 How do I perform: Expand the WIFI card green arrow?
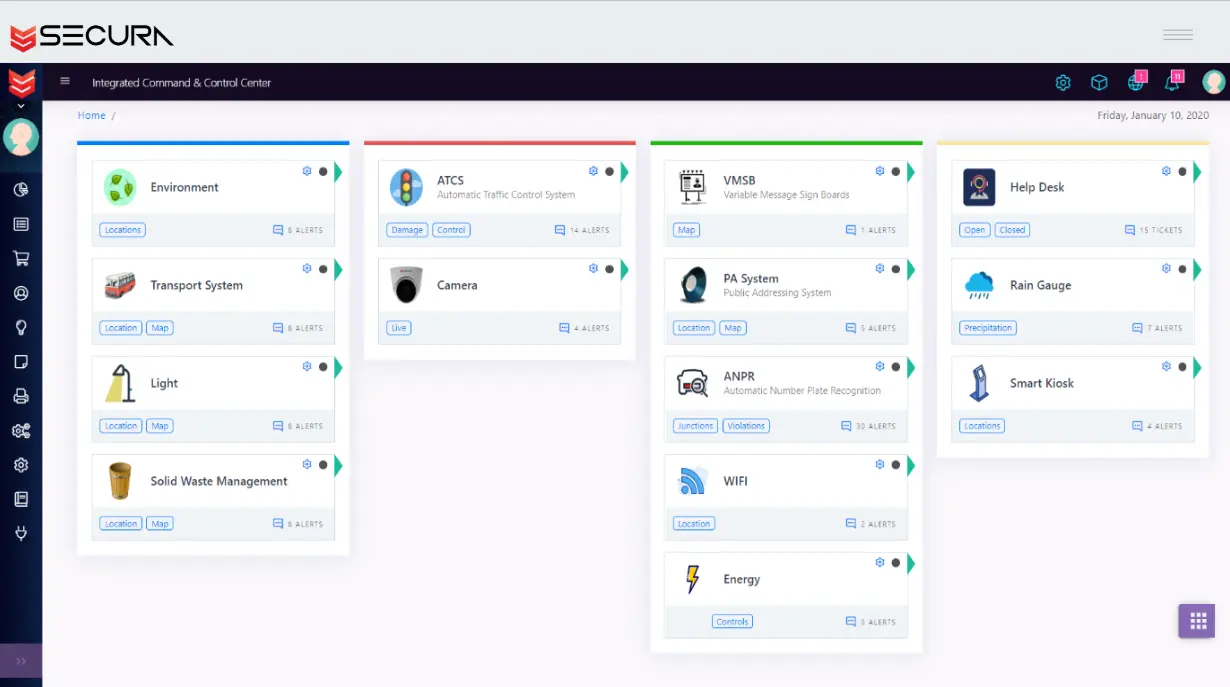[911, 465]
